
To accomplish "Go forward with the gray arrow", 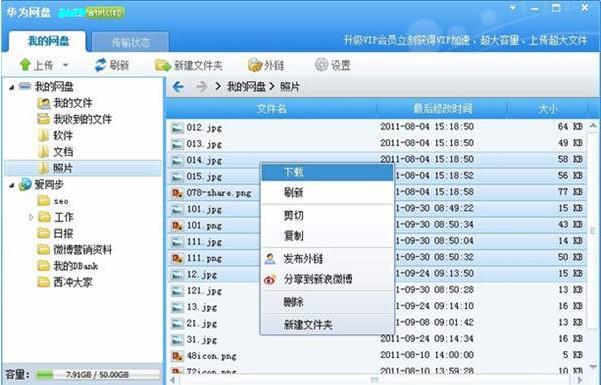I will tap(201, 87).
